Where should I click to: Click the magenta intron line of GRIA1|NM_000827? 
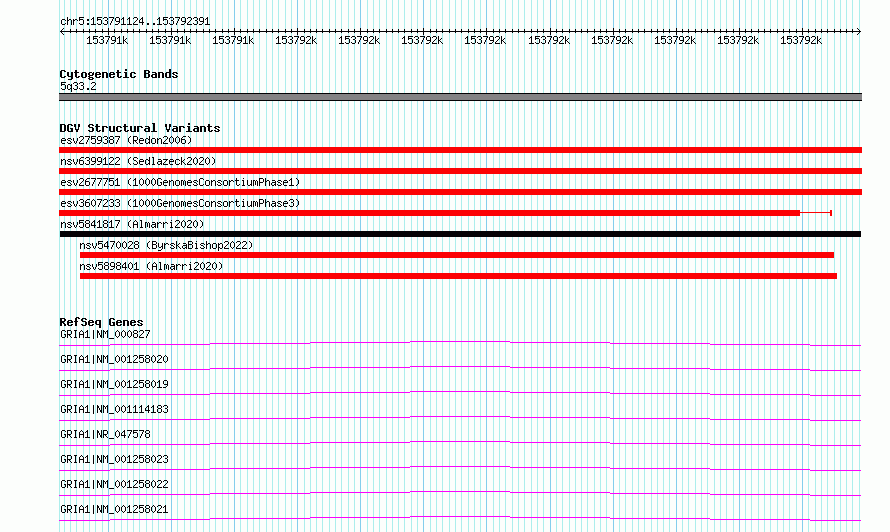460,343
